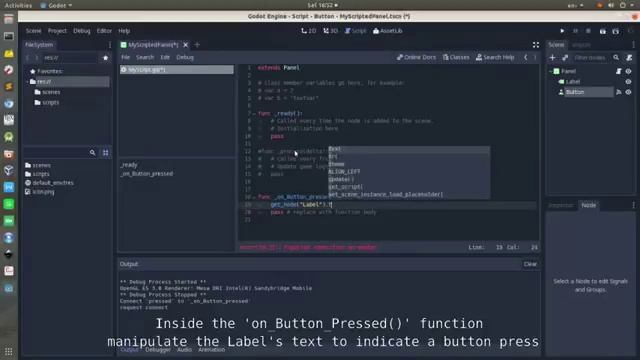The width and height of the screenshot is (640, 360).
Task: Switch to the Script workspace
Action: click(356, 31)
